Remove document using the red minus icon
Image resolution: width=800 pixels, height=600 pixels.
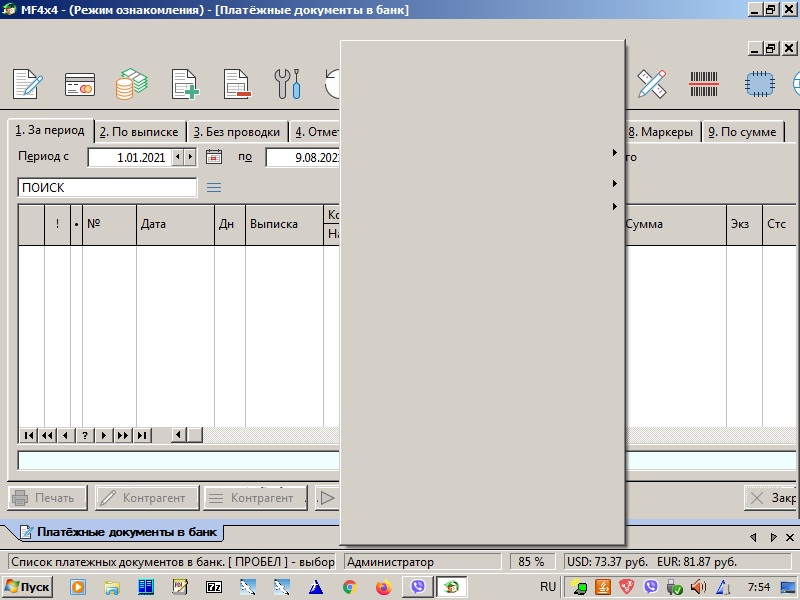tap(236, 84)
